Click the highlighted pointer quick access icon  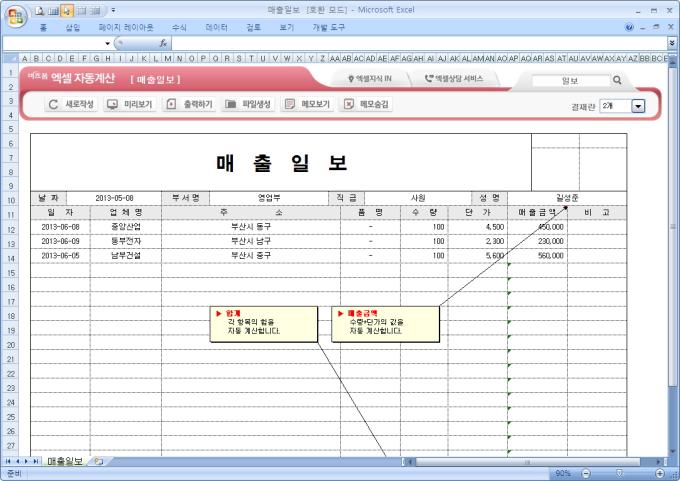(x=67, y=11)
